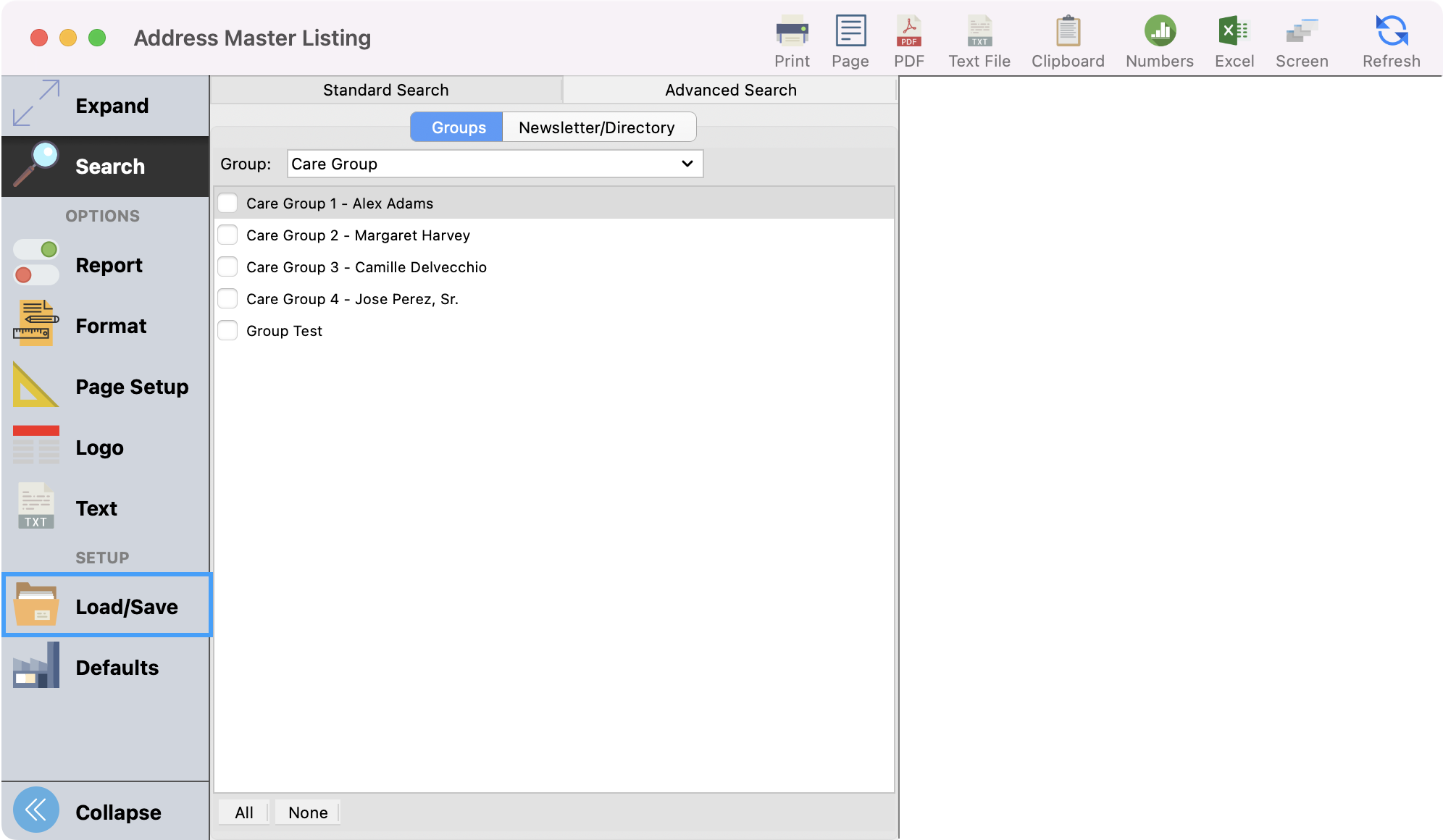Image resolution: width=1443 pixels, height=840 pixels.
Task: Open the Load/Save folder option
Action: [x=106, y=606]
